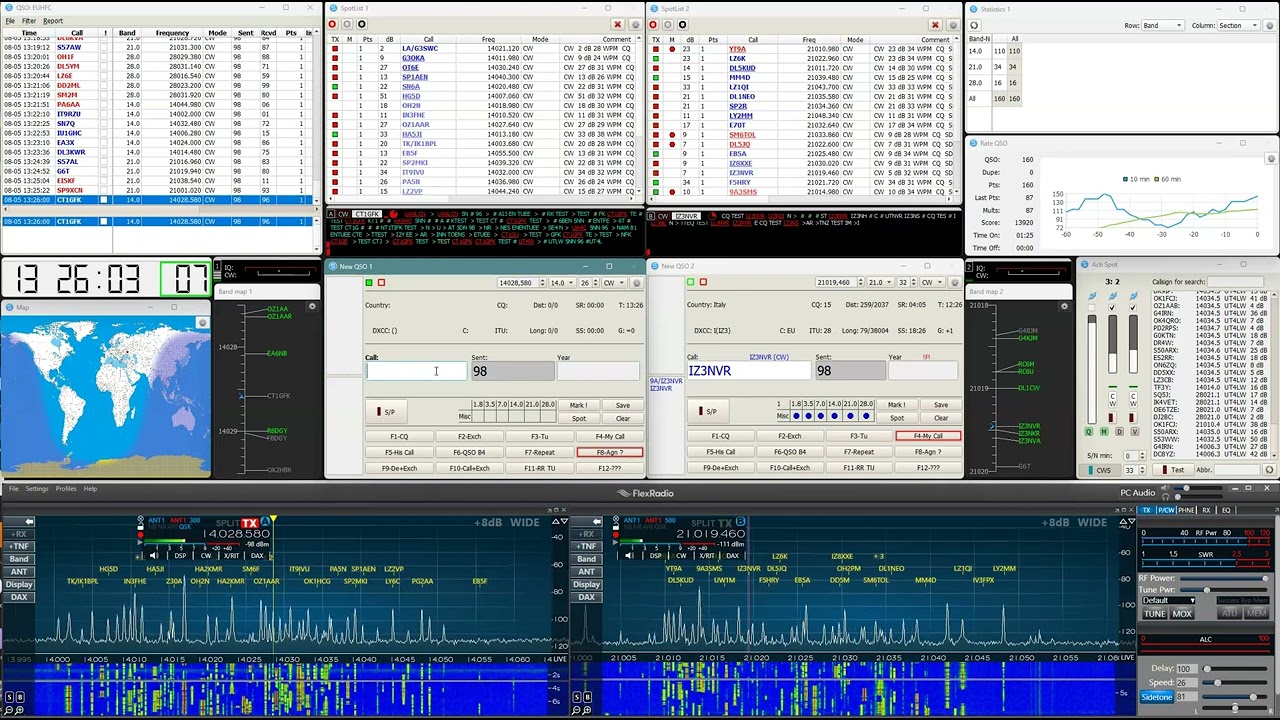Switch to the P/CW tab in FlexRadio
This screenshot has height=720, width=1280.
click(x=1165, y=510)
